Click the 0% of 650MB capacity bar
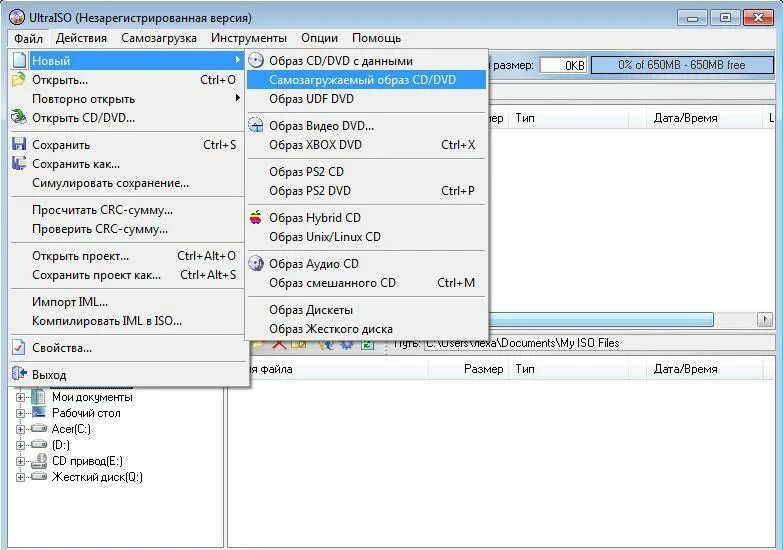Image resolution: width=783 pixels, height=550 pixels. click(x=682, y=65)
